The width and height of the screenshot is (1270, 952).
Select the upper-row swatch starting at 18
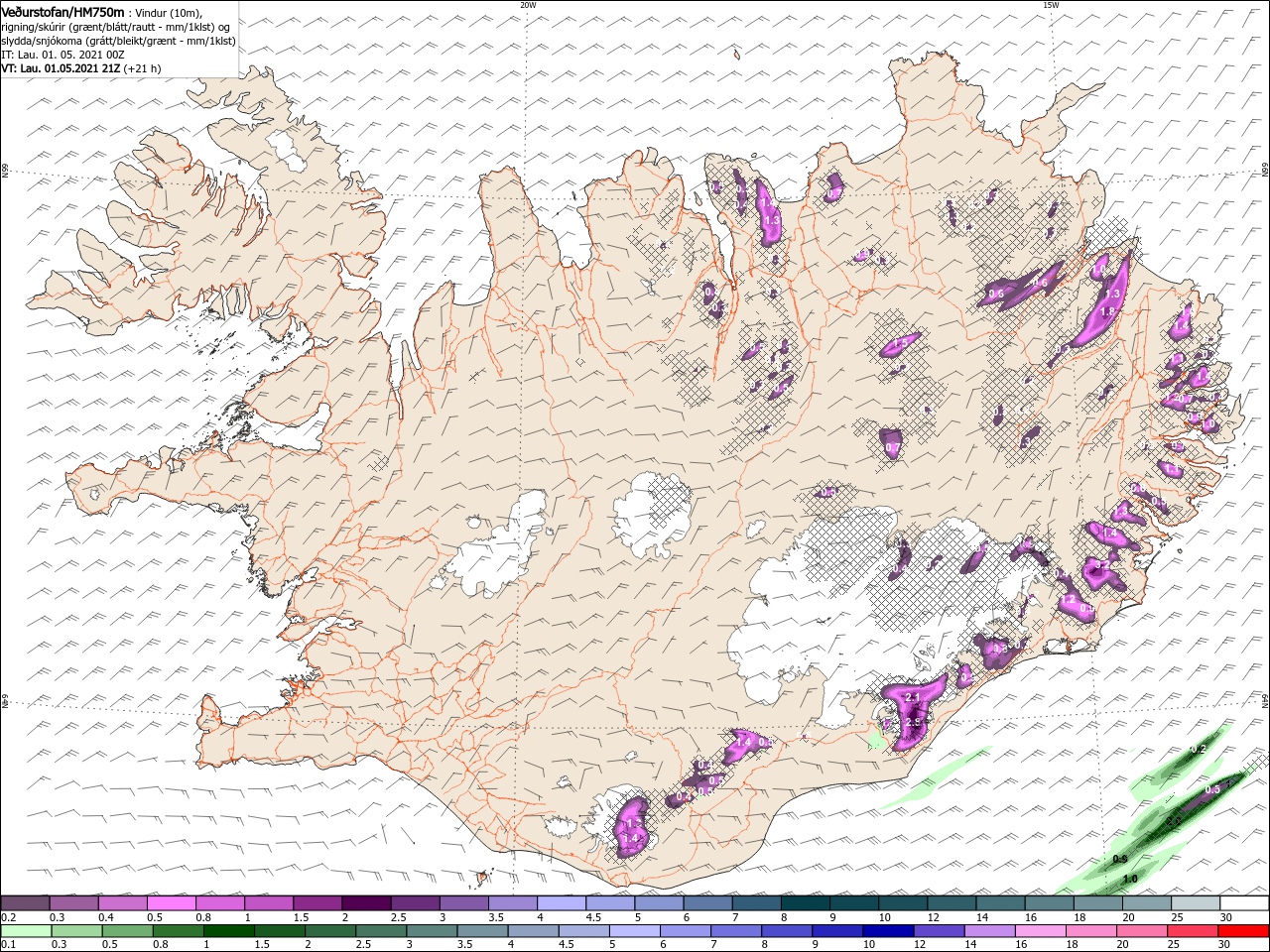tap(1098, 903)
